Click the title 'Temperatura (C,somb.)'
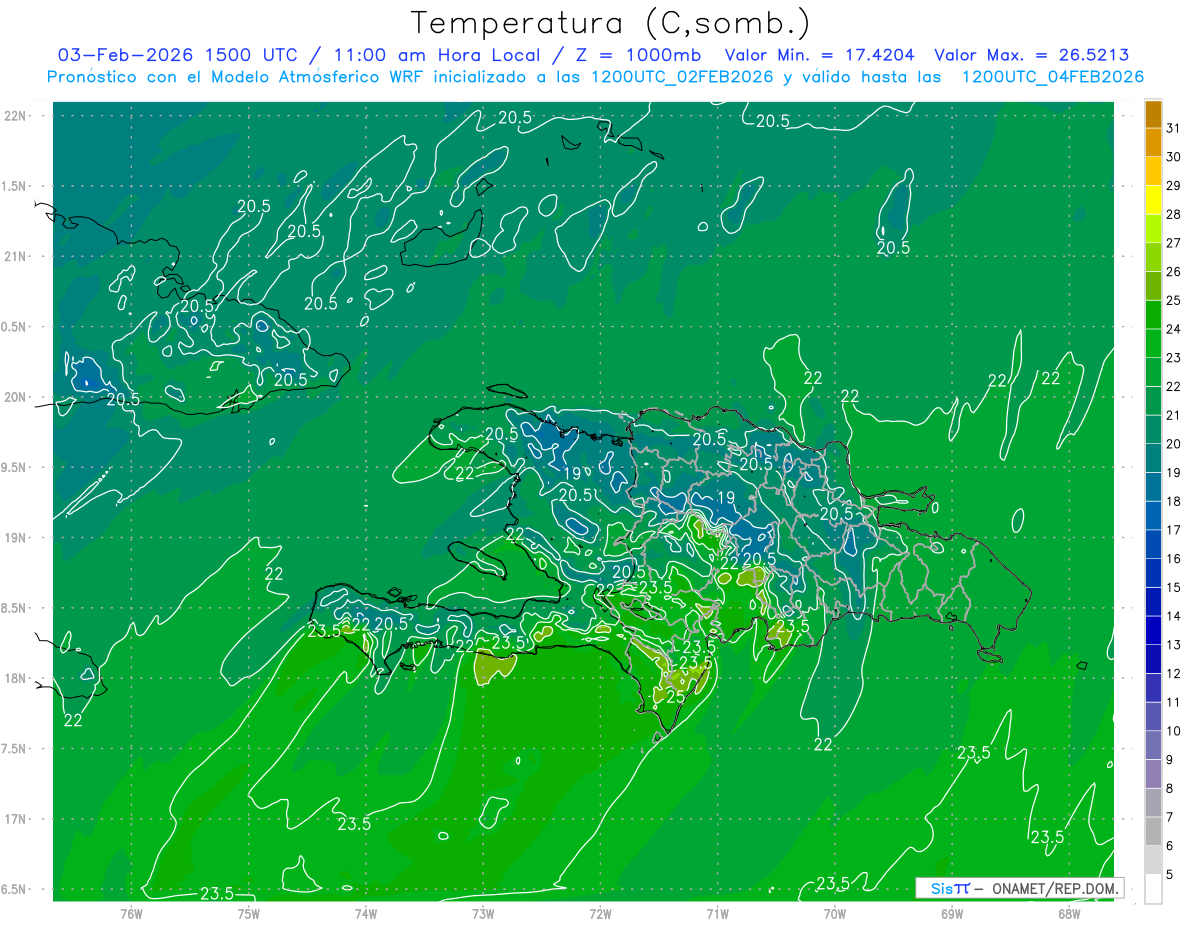1200x927 pixels. pyautogui.click(x=611, y=23)
